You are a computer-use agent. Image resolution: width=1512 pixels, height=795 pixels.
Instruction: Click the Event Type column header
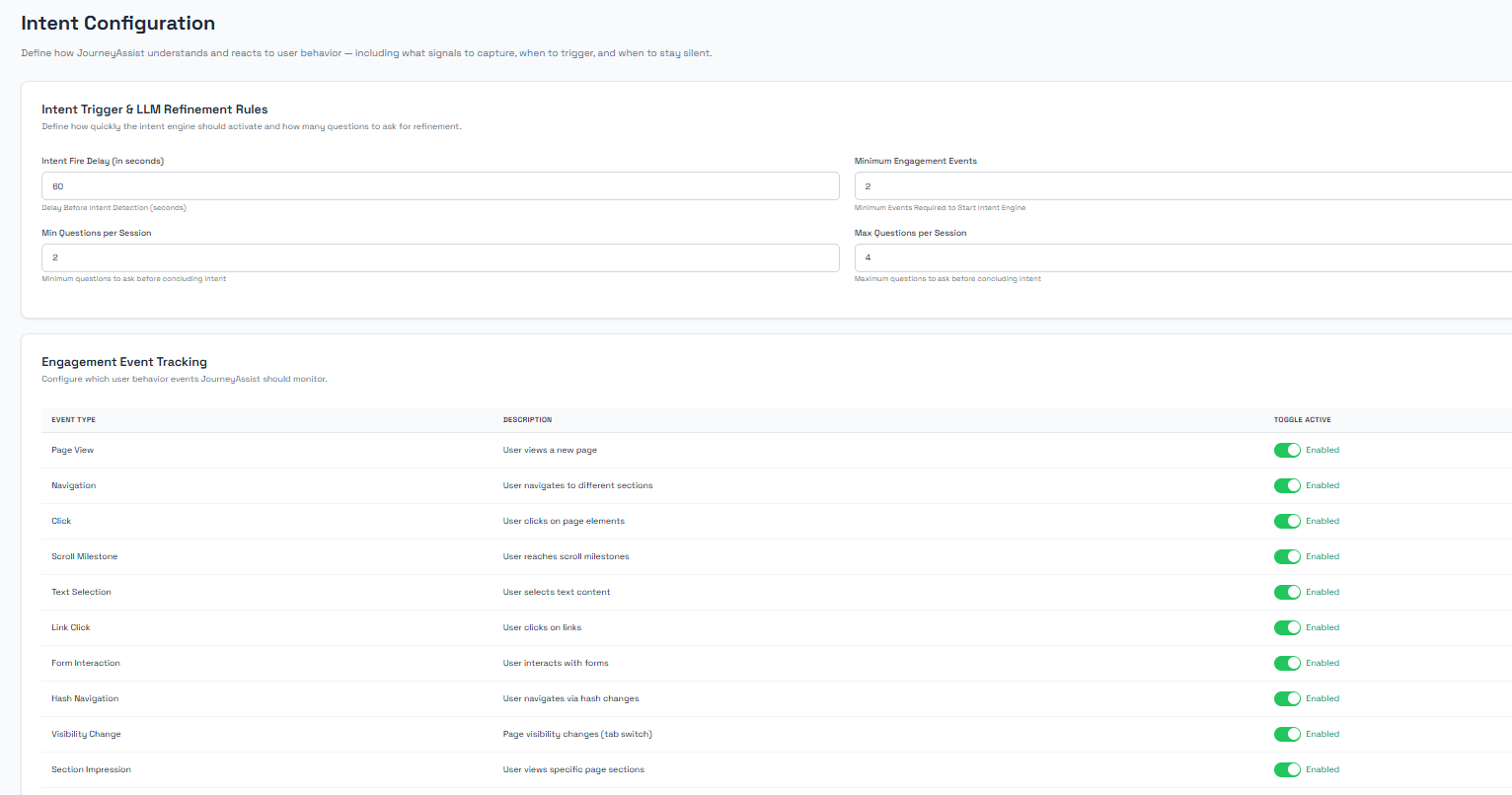click(74, 420)
